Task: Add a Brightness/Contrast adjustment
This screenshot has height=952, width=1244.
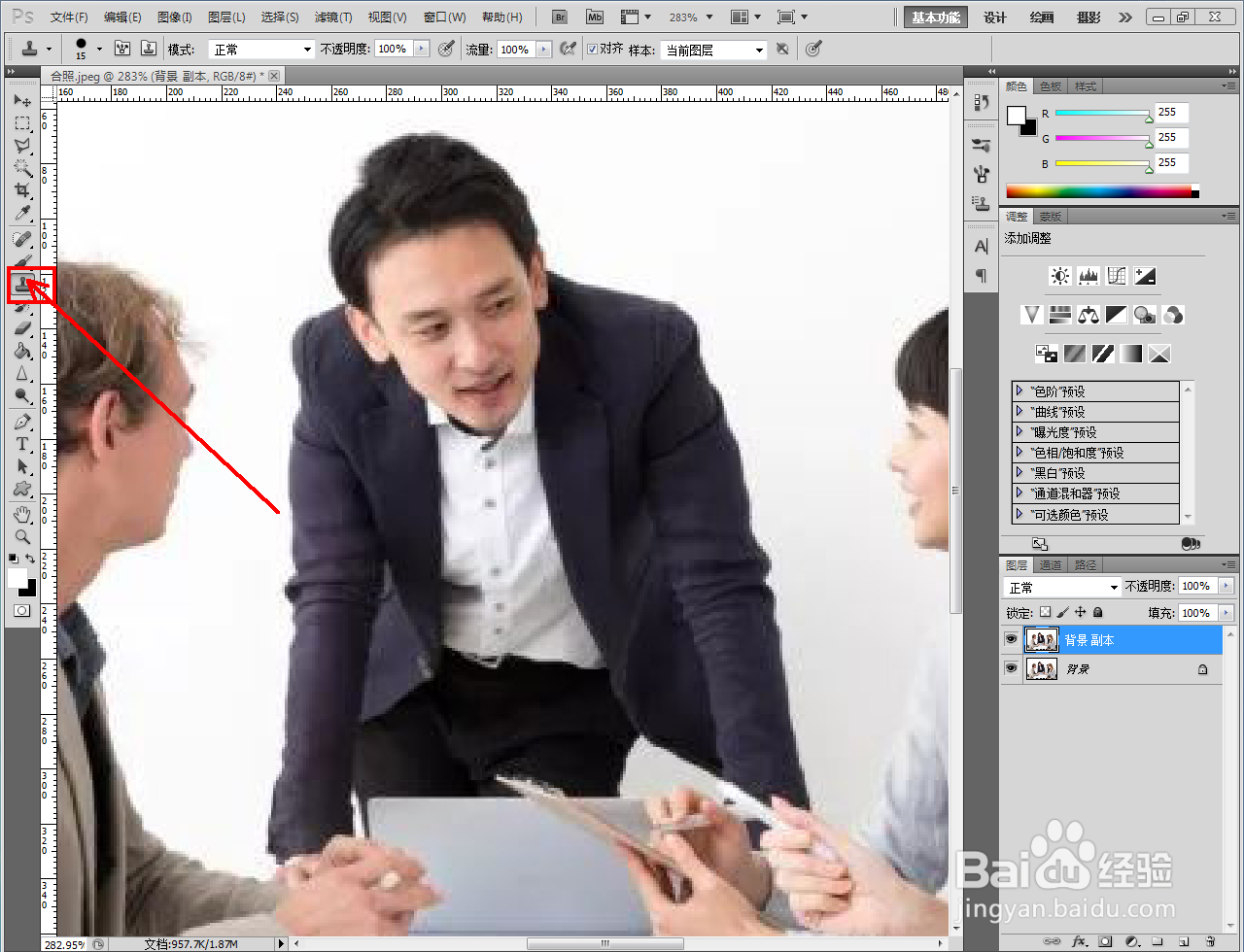Action: pos(1060,276)
